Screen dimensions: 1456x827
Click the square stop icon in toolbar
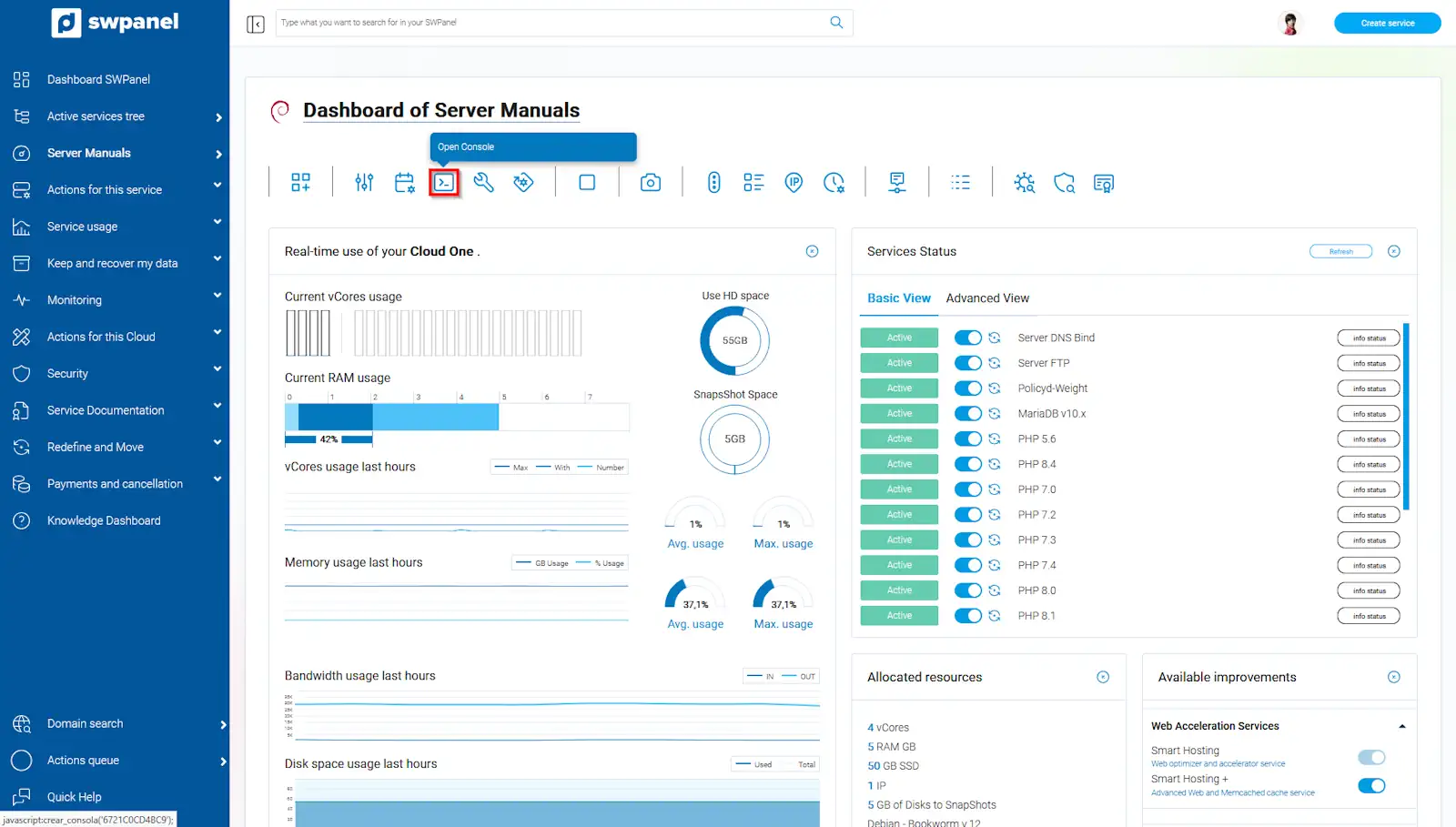click(587, 183)
